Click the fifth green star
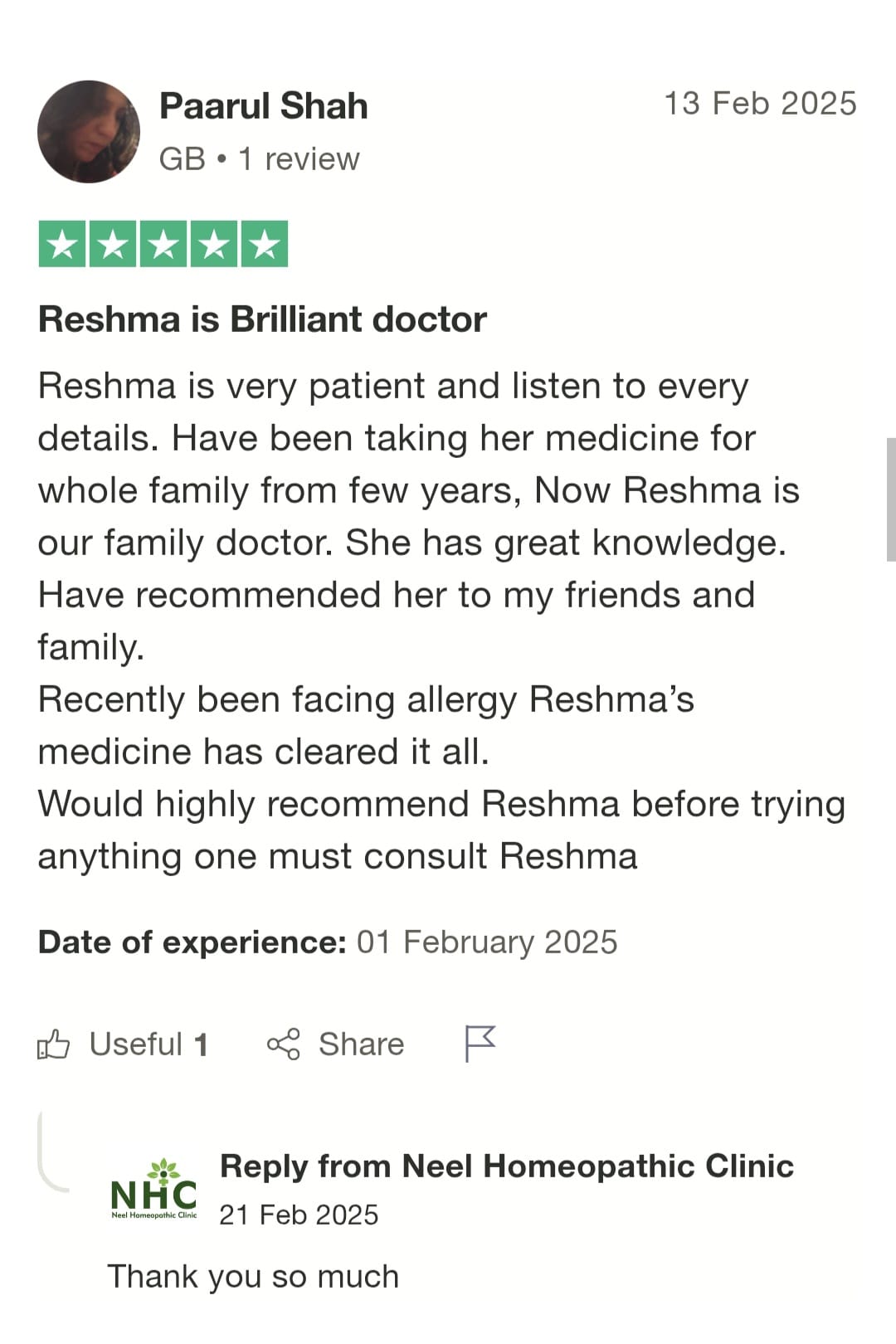 click(265, 244)
